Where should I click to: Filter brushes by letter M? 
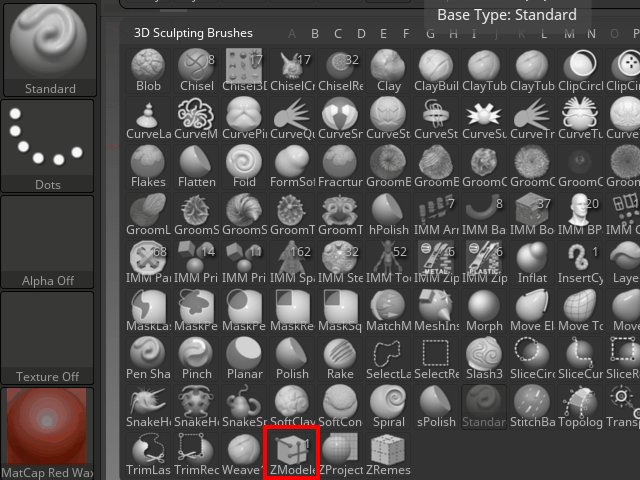click(x=569, y=33)
